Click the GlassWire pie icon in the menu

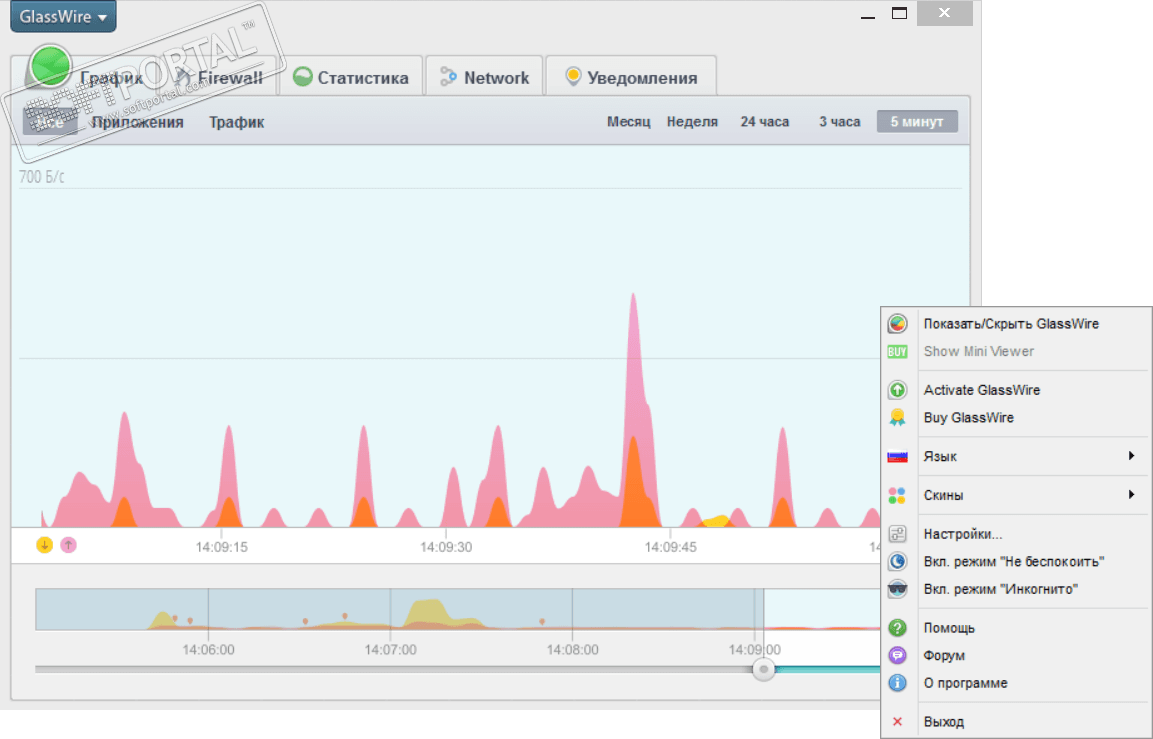897,324
